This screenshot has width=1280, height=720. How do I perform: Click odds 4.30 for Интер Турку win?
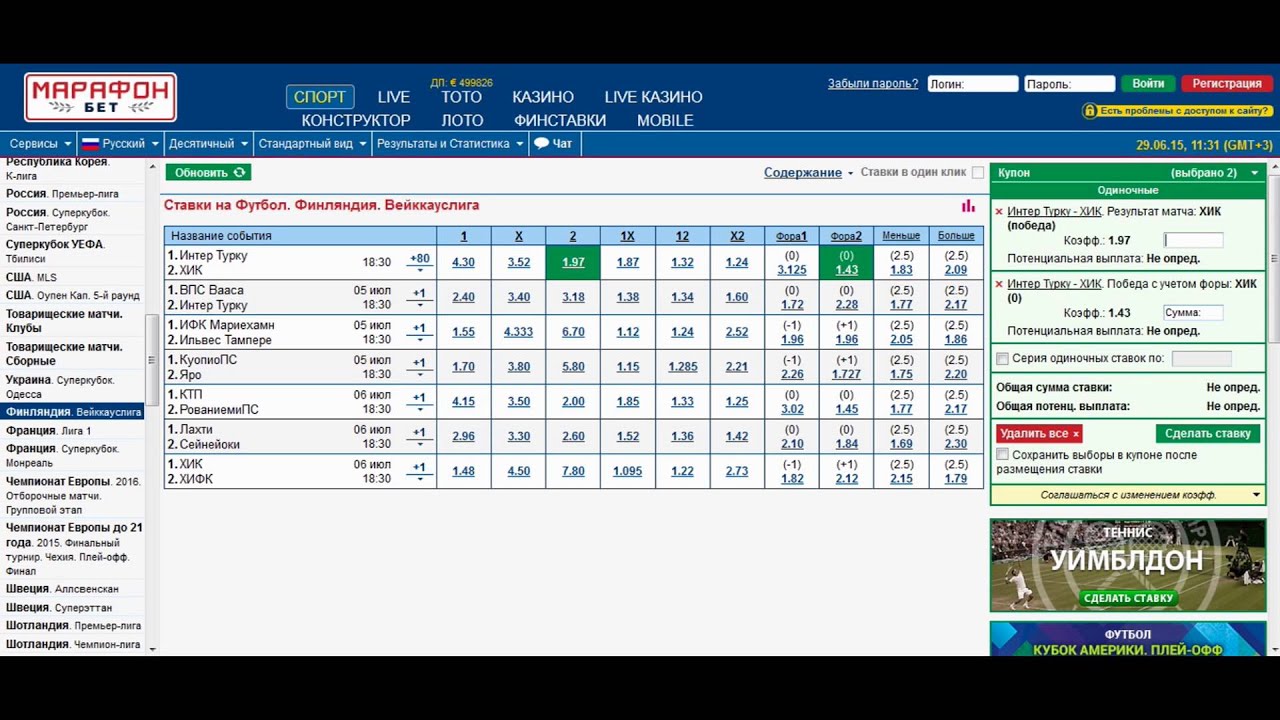coord(463,263)
